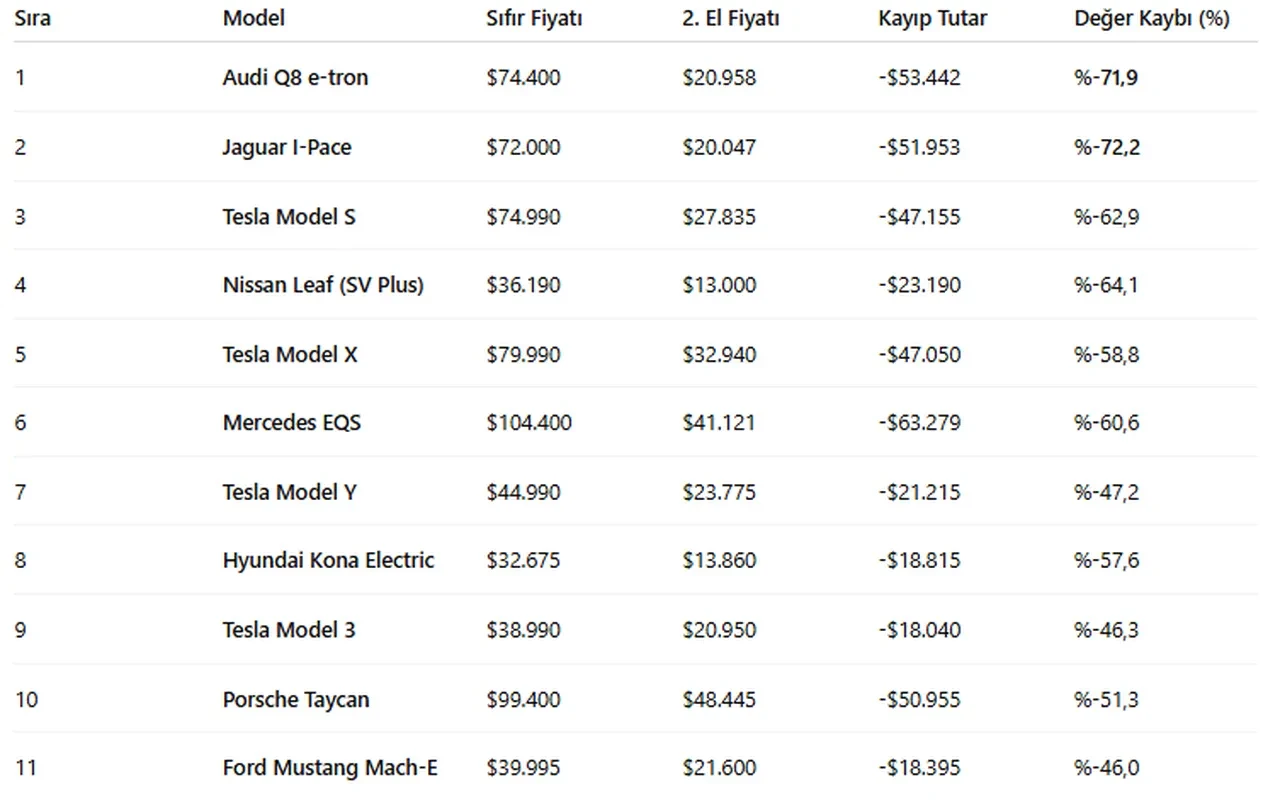Select Porsche Taycan depreciation %-51,3
The height and width of the screenshot is (804, 1280).
pyautogui.click(x=1106, y=699)
